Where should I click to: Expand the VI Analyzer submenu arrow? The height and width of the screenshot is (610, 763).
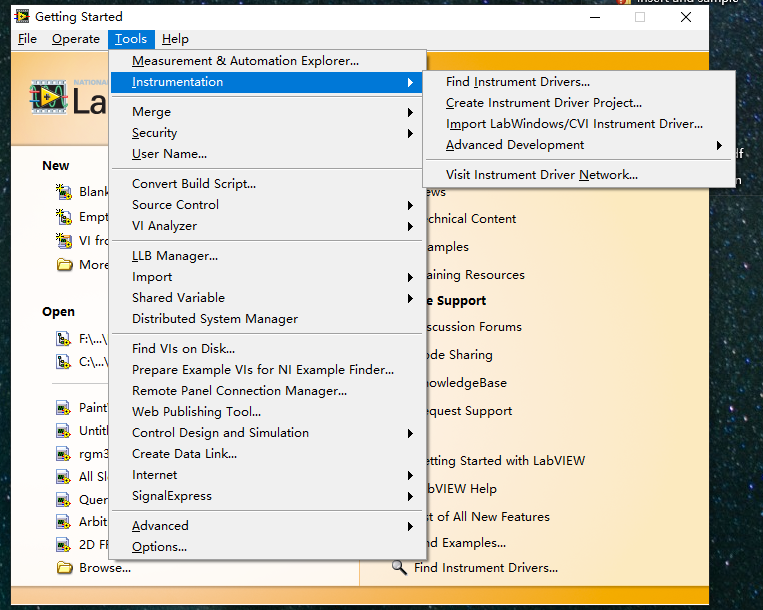click(x=410, y=226)
